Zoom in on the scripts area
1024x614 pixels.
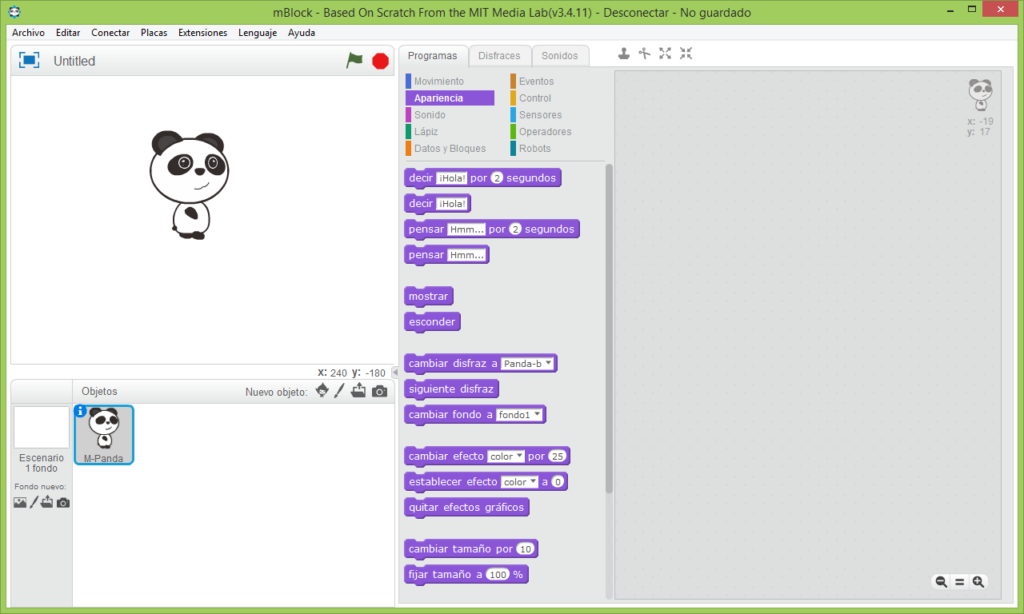pyautogui.click(x=978, y=582)
